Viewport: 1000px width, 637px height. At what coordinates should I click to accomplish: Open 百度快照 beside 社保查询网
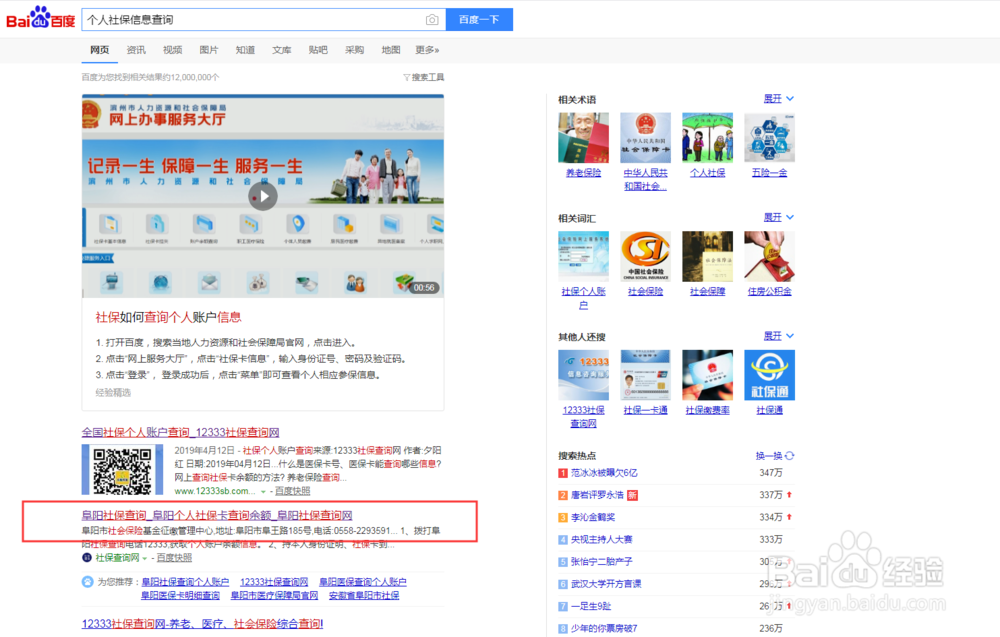tap(174, 558)
